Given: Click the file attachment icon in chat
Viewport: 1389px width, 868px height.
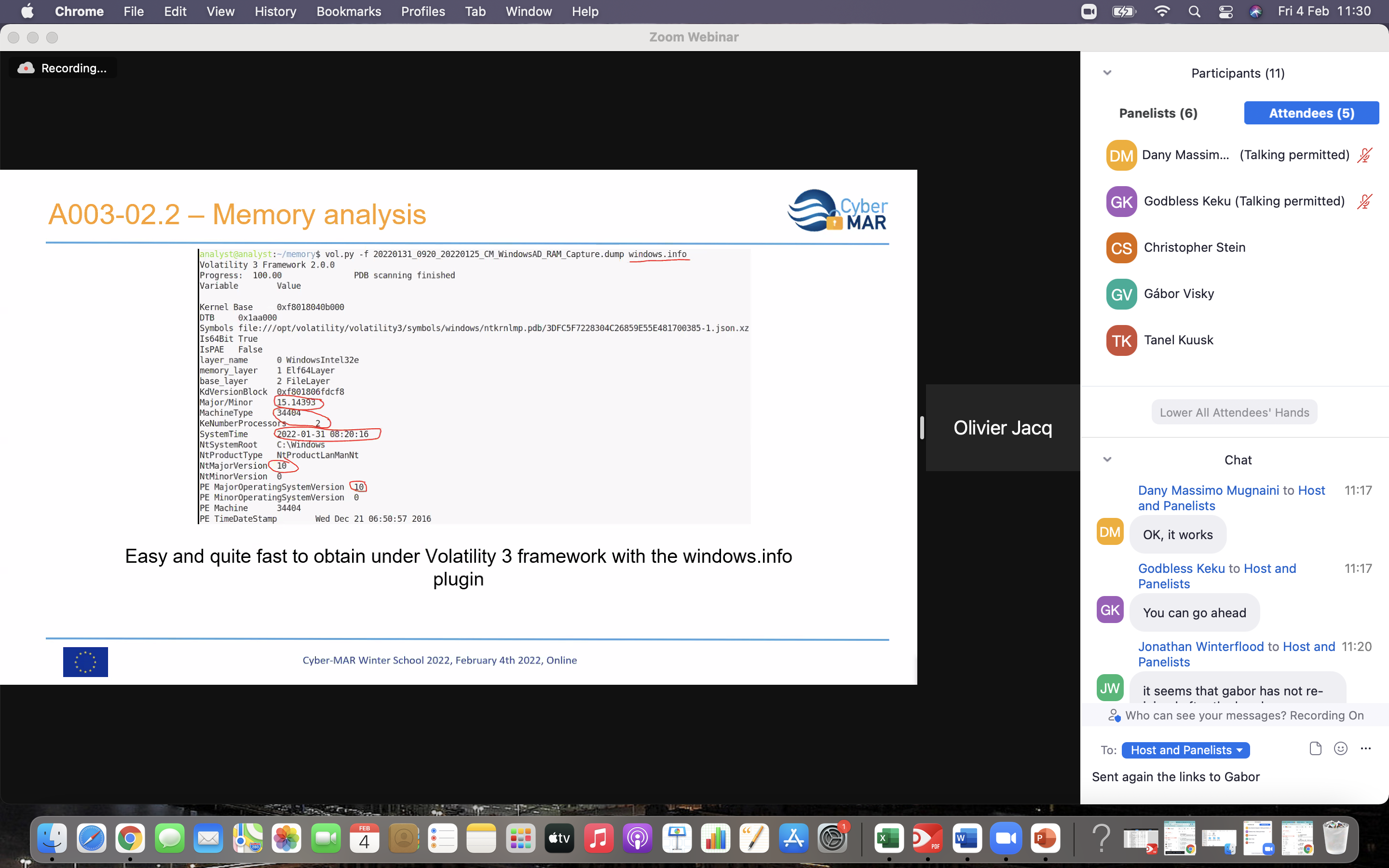Looking at the screenshot, I should pyautogui.click(x=1315, y=748).
